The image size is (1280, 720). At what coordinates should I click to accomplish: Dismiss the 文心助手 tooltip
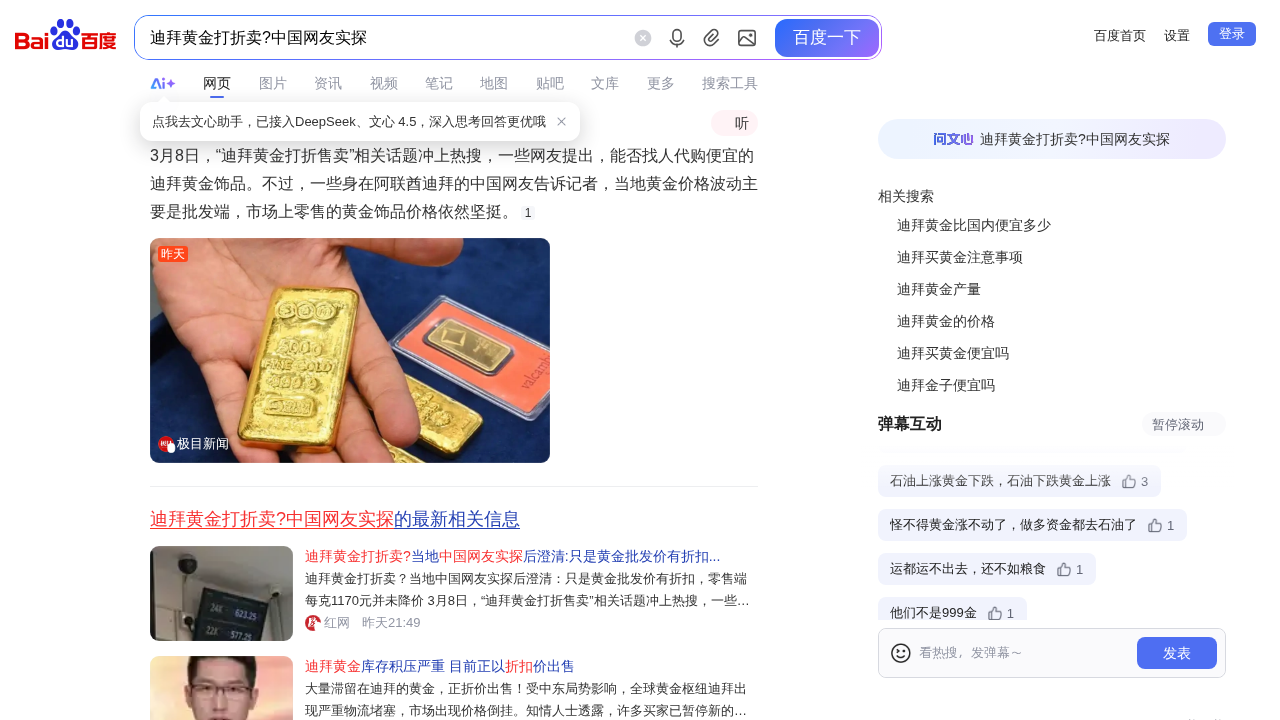point(562,122)
